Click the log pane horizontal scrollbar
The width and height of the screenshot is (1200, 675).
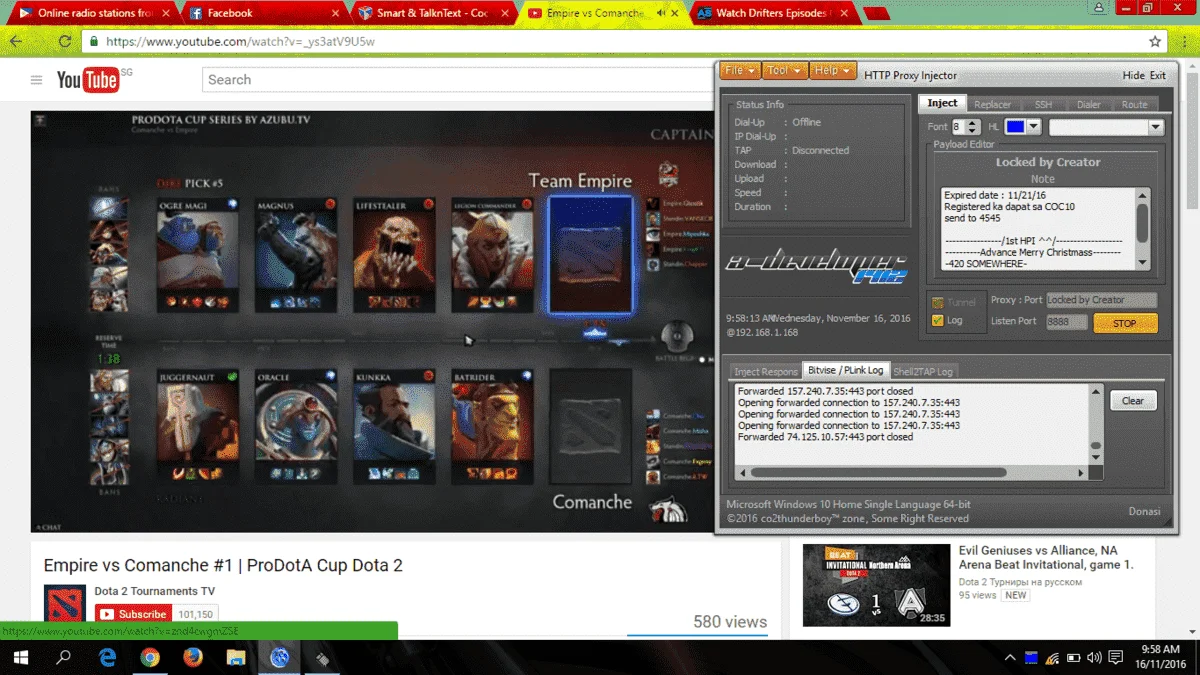tap(912, 472)
